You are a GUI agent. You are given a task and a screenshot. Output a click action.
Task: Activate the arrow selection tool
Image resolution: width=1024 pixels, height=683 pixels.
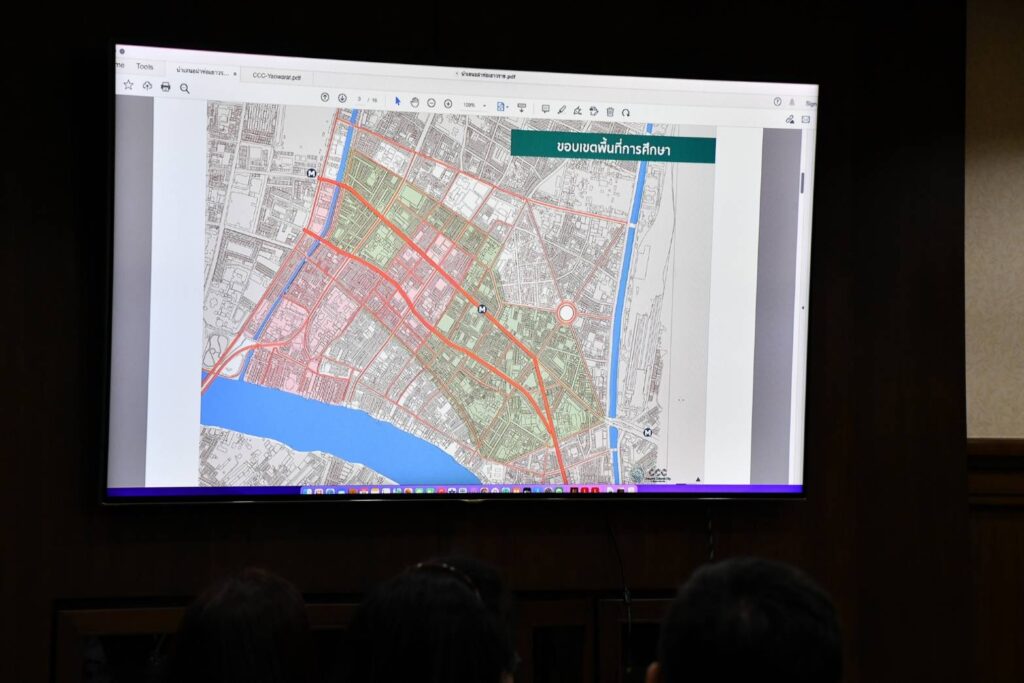tap(398, 101)
